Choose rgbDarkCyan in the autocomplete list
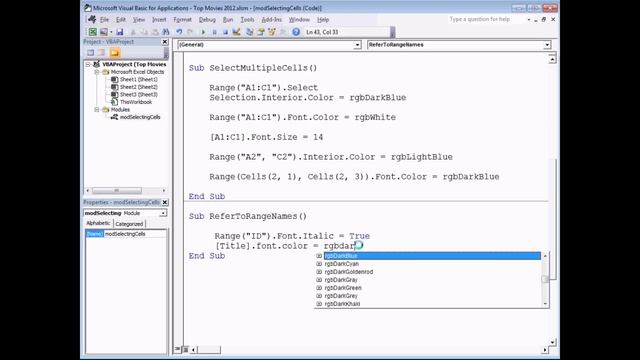This screenshot has width=640, height=360. (428, 264)
